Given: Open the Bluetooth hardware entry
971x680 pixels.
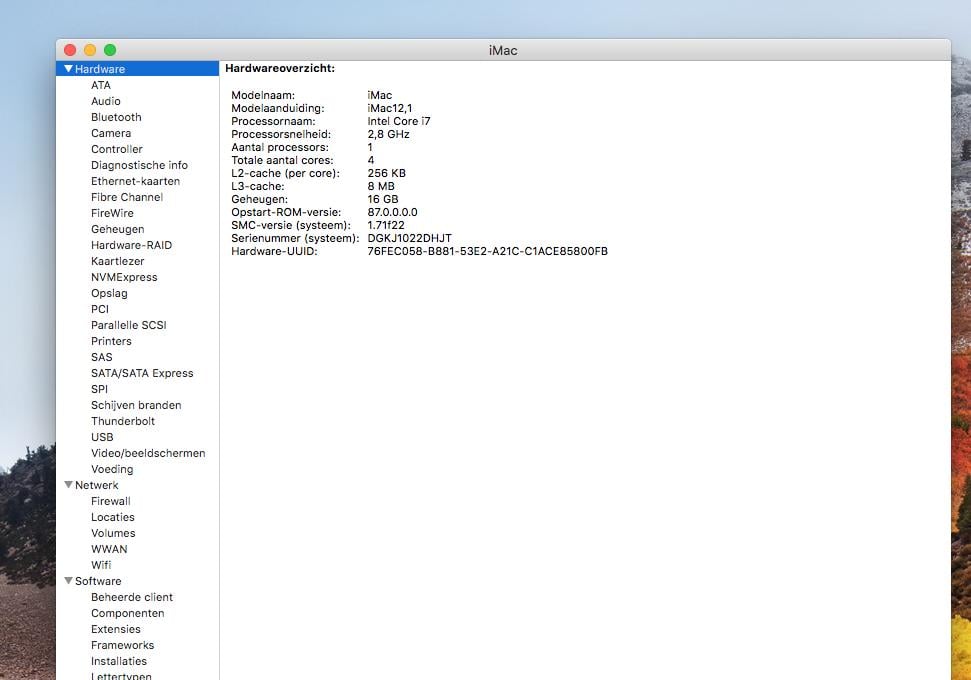Looking at the screenshot, I should [x=116, y=117].
